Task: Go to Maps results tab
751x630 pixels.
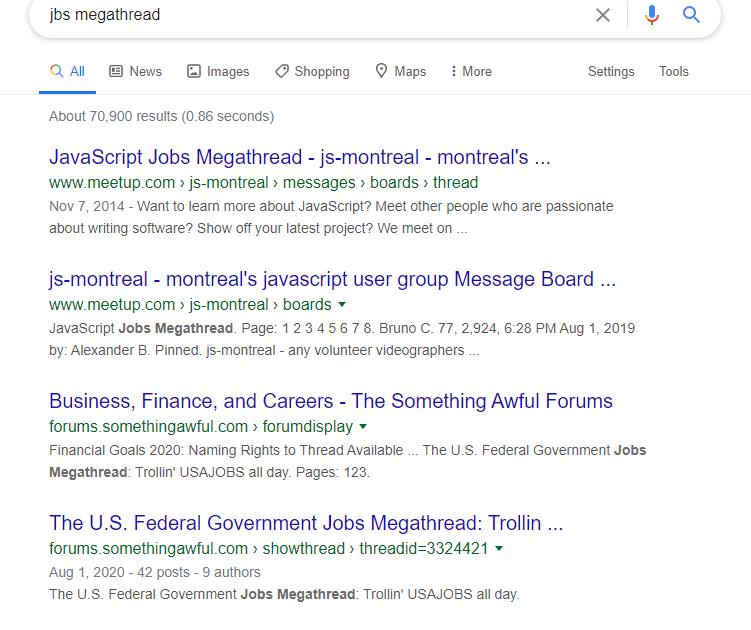Action: click(400, 71)
